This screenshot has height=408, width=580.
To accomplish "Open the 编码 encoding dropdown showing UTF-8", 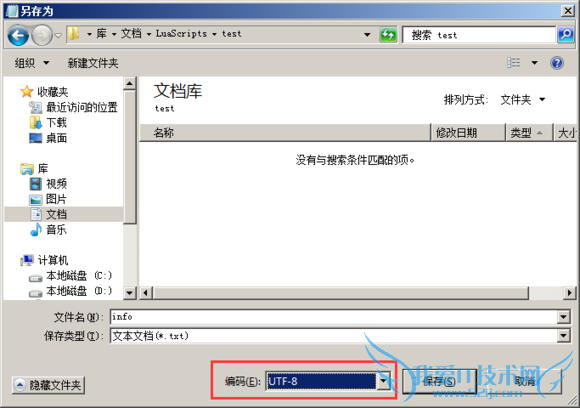I will click(328, 381).
